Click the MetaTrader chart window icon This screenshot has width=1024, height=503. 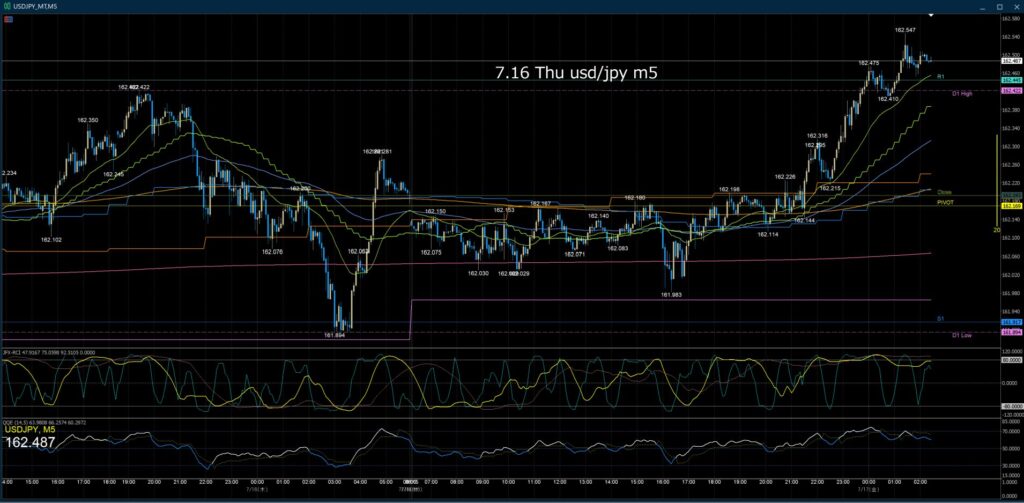tap(7, 5)
